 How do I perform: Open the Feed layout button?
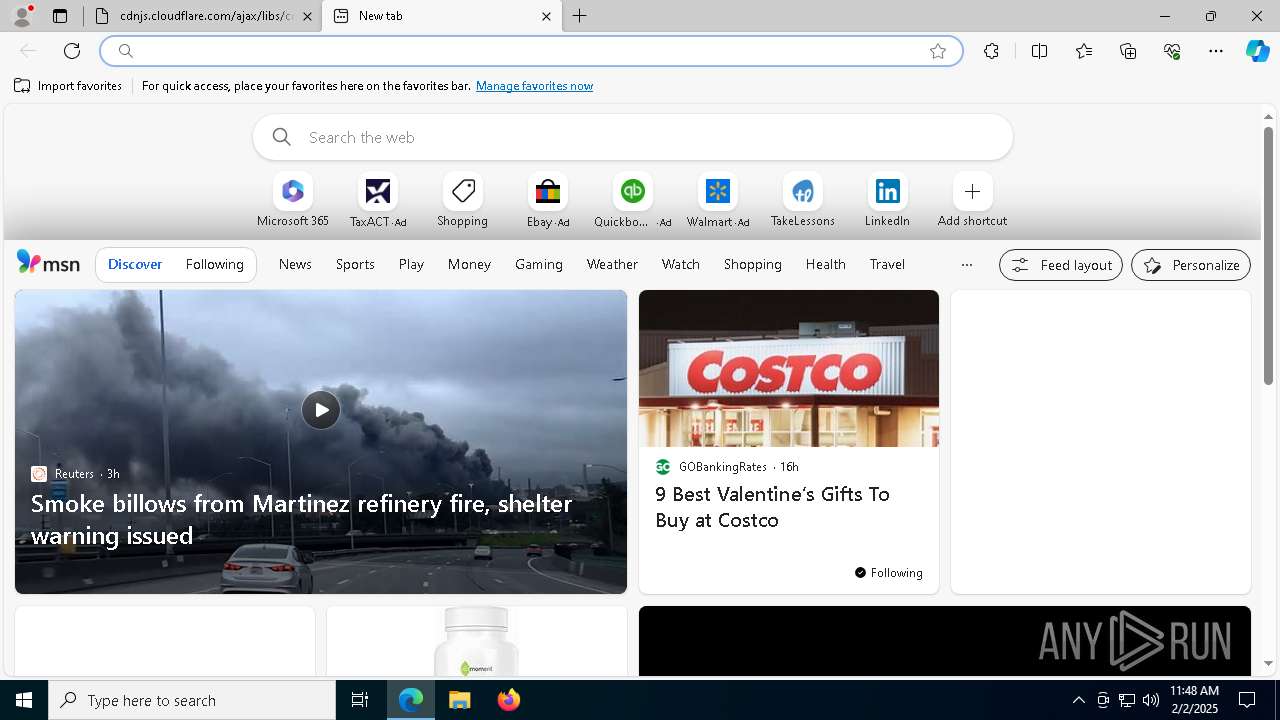coord(1060,265)
